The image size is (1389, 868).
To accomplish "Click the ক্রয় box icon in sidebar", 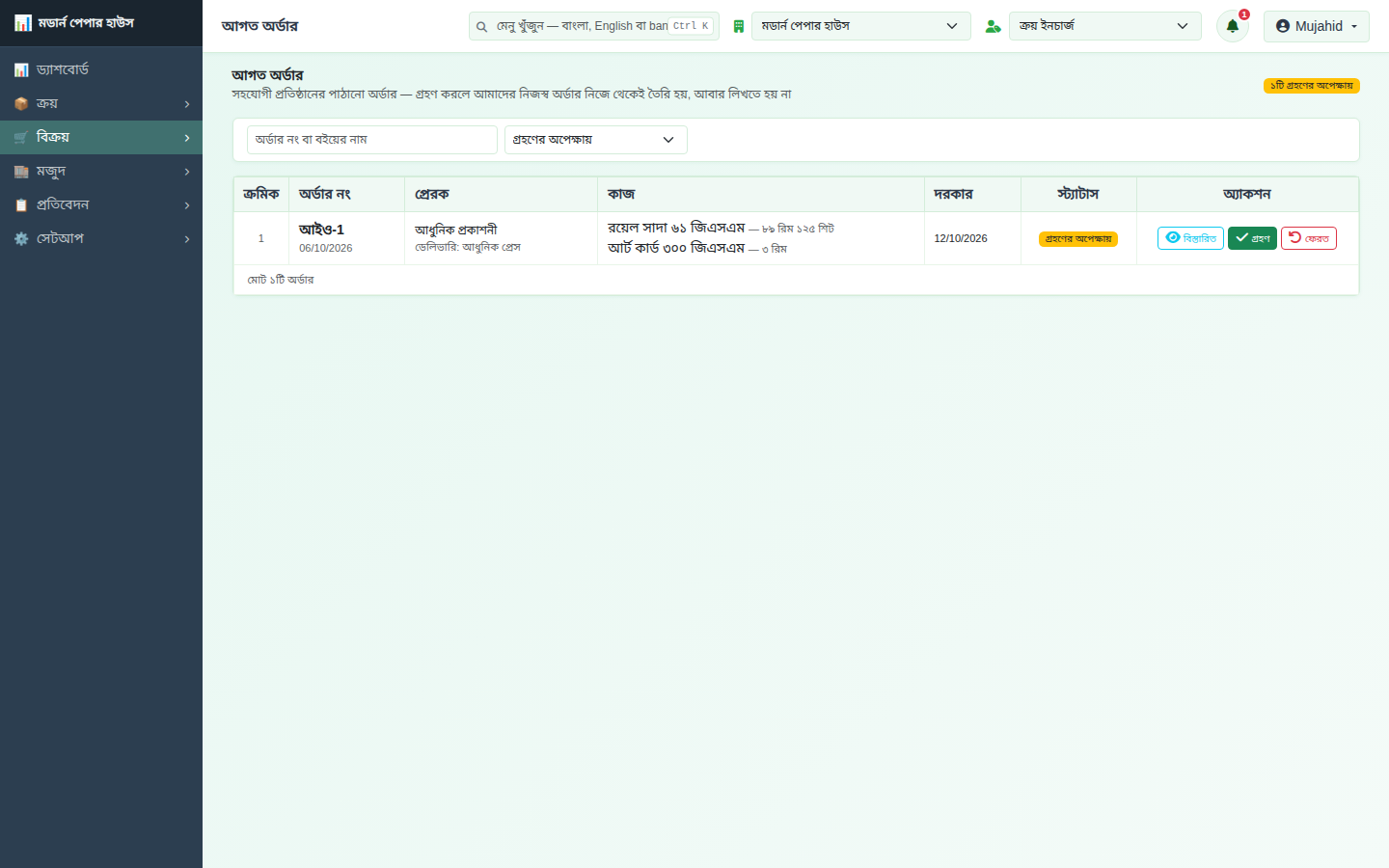I will 21,103.
